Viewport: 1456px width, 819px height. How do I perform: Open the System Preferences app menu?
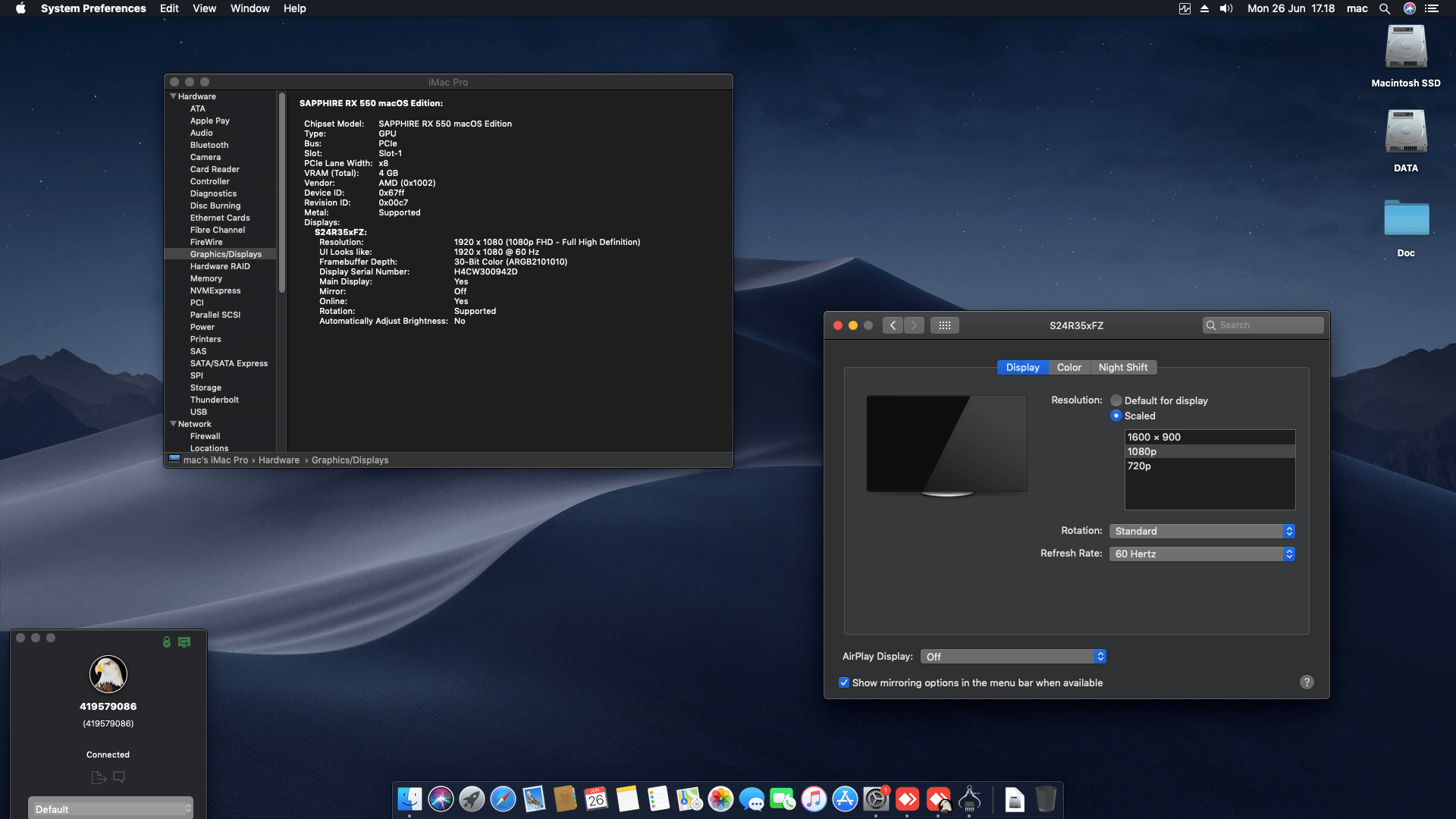(93, 8)
